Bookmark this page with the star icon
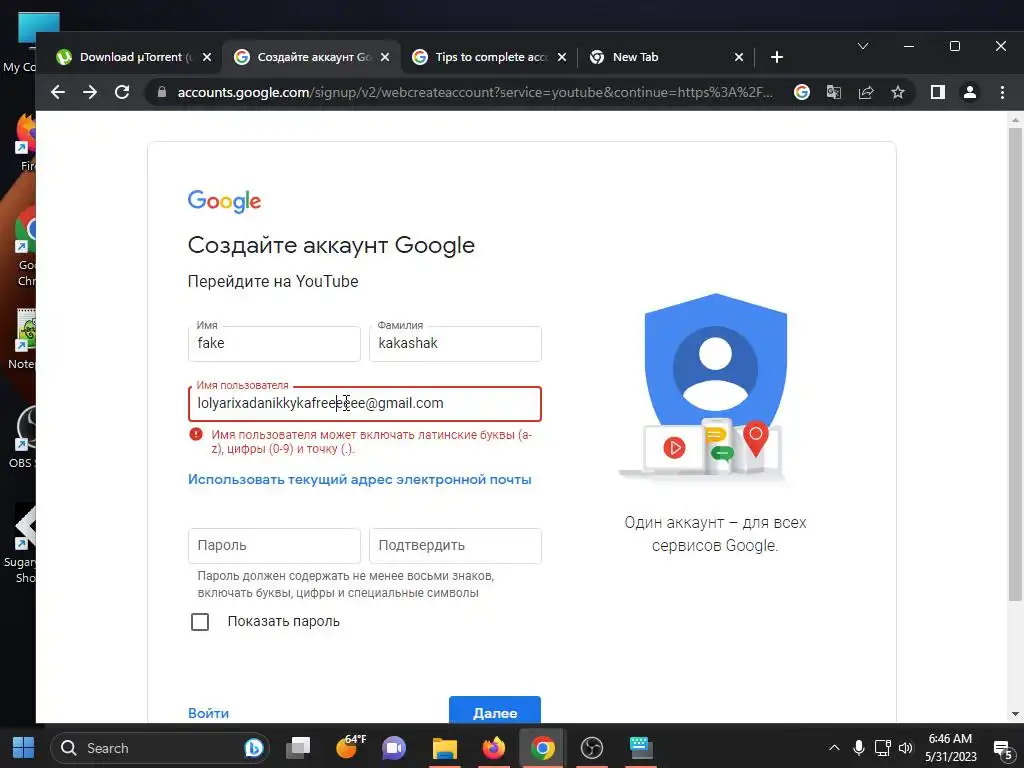The width and height of the screenshot is (1024, 768). (x=898, y=92)
